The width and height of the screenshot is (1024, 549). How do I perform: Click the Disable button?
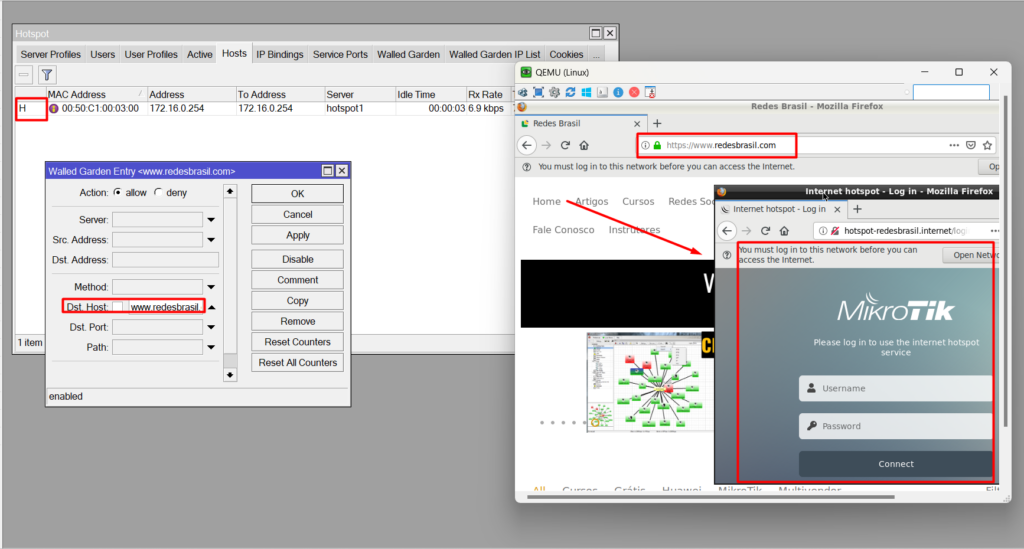297,259
